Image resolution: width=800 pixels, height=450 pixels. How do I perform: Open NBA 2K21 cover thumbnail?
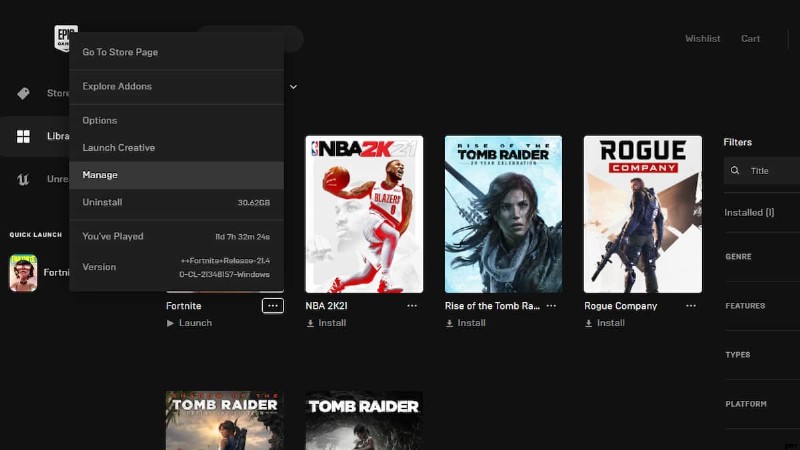[364, 214]
